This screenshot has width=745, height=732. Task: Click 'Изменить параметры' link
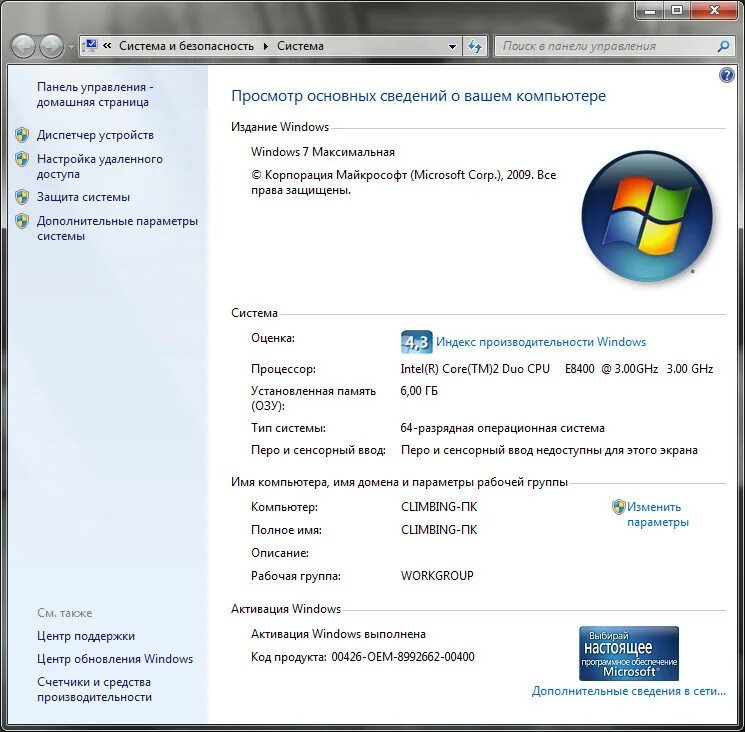(658, 514)
